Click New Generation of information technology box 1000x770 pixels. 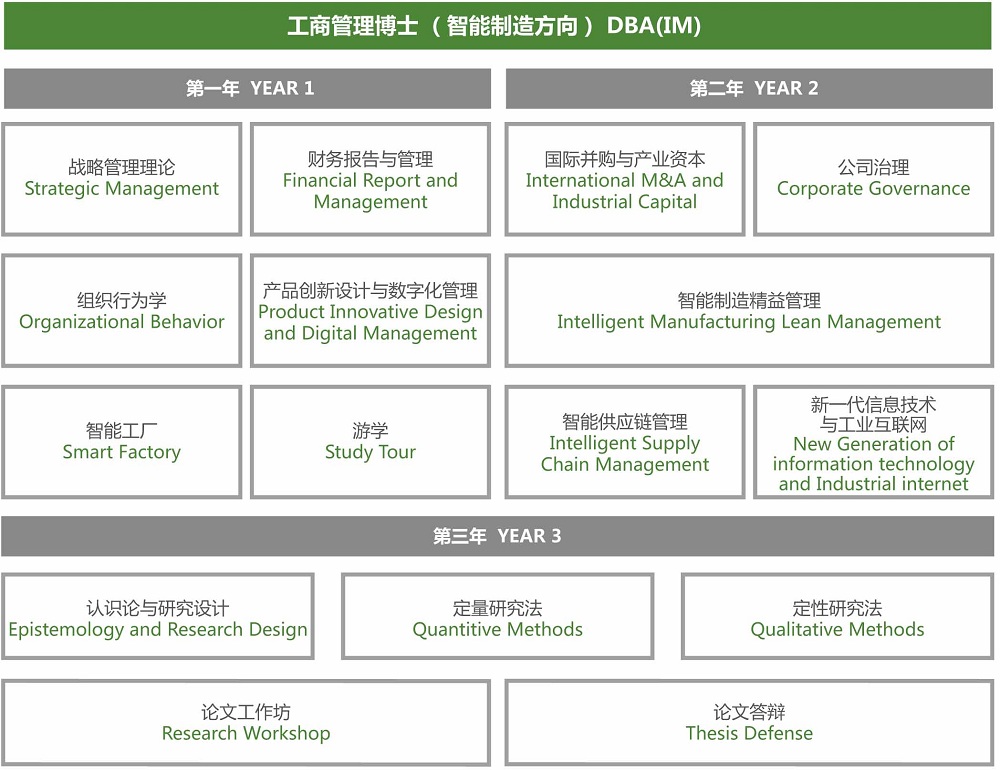pos(874,441)
